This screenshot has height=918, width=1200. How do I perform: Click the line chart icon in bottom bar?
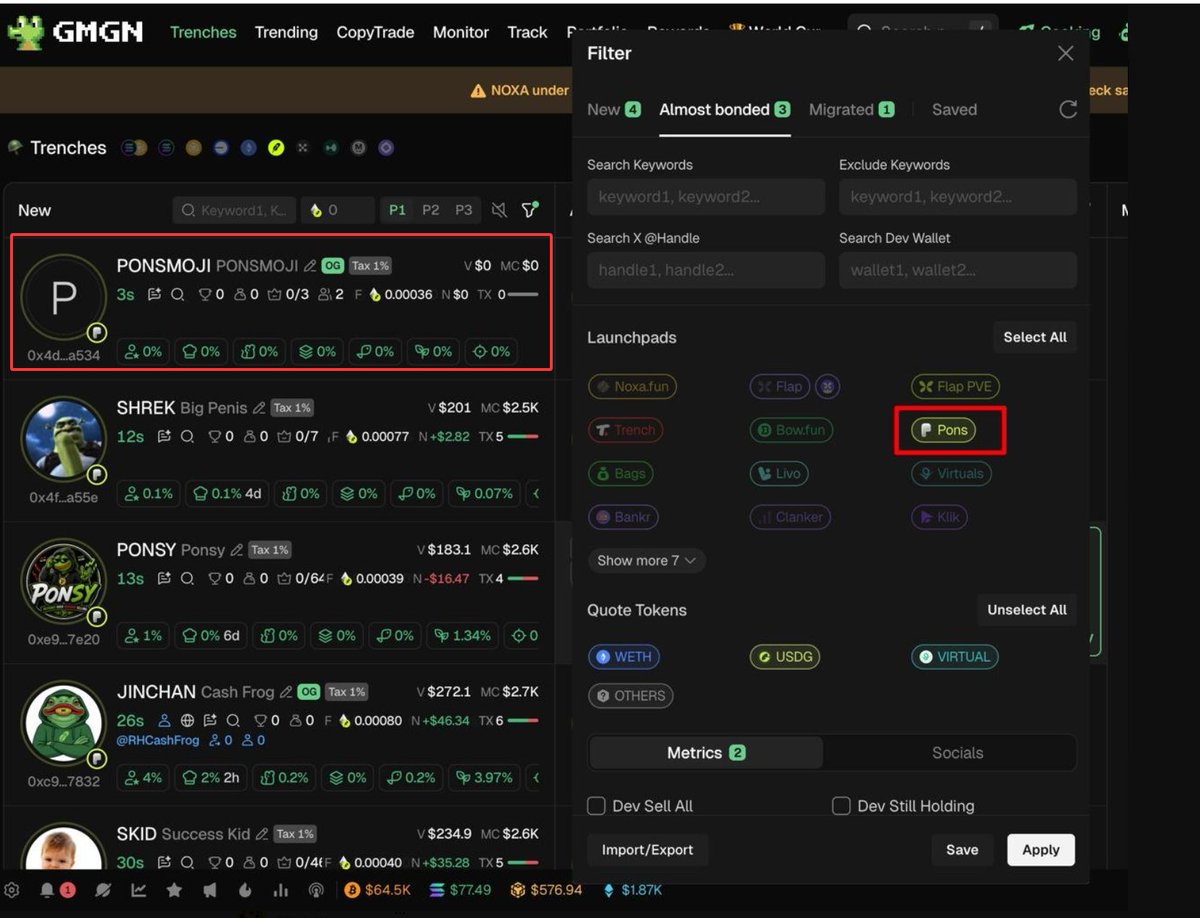point(138,890)
